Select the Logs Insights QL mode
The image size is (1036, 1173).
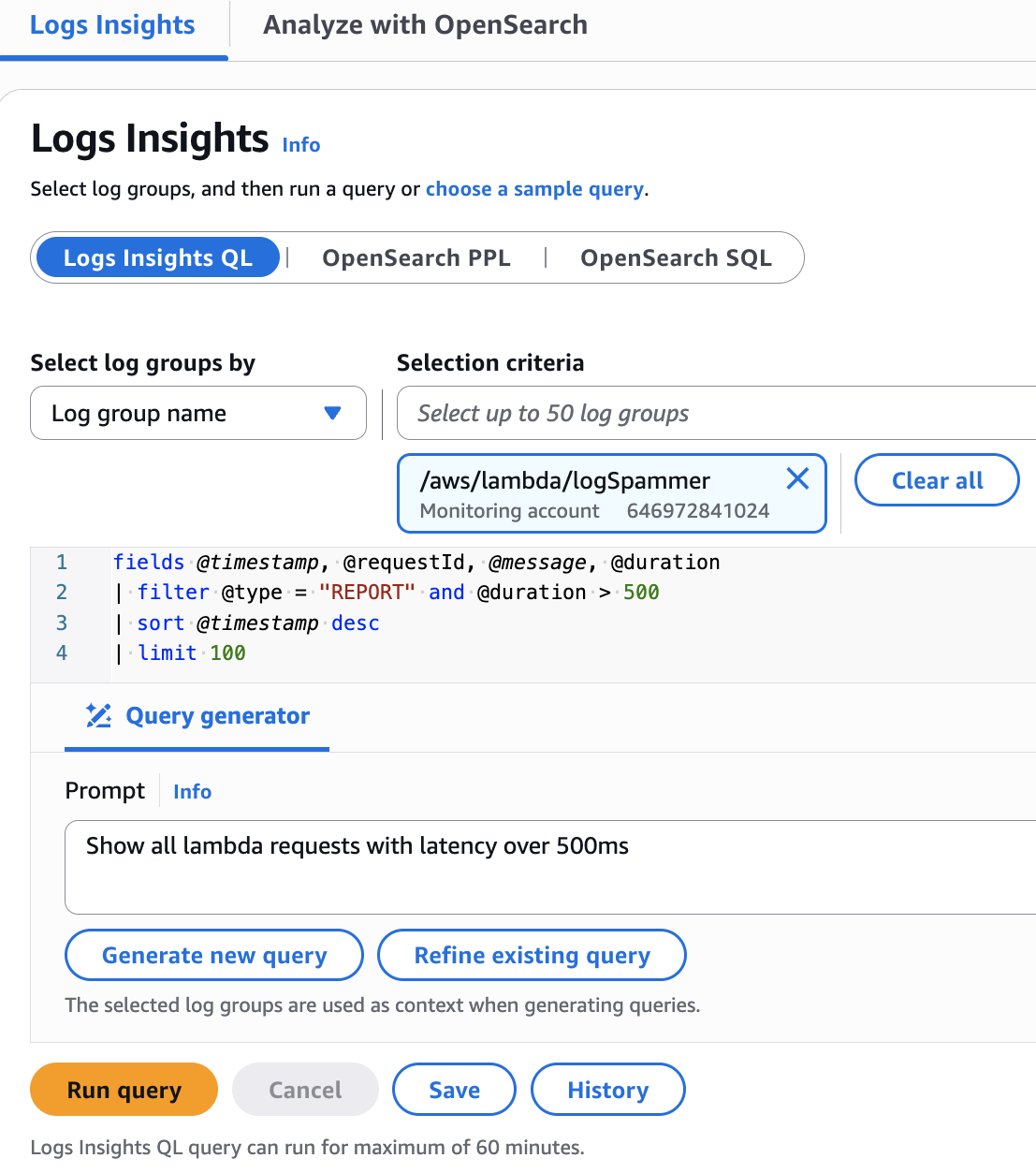coord(156,257)
